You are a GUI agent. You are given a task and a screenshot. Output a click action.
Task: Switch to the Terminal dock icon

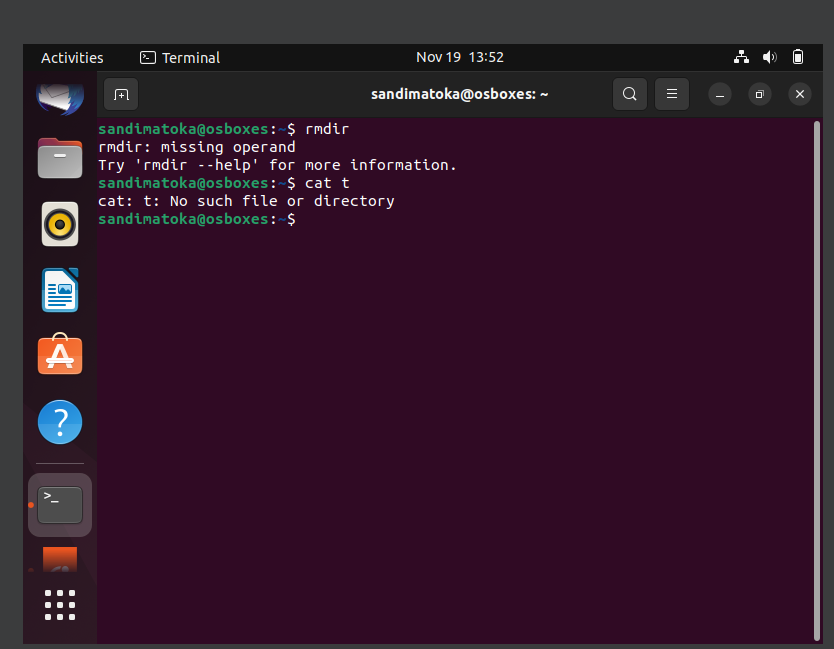tap(60, 505)
